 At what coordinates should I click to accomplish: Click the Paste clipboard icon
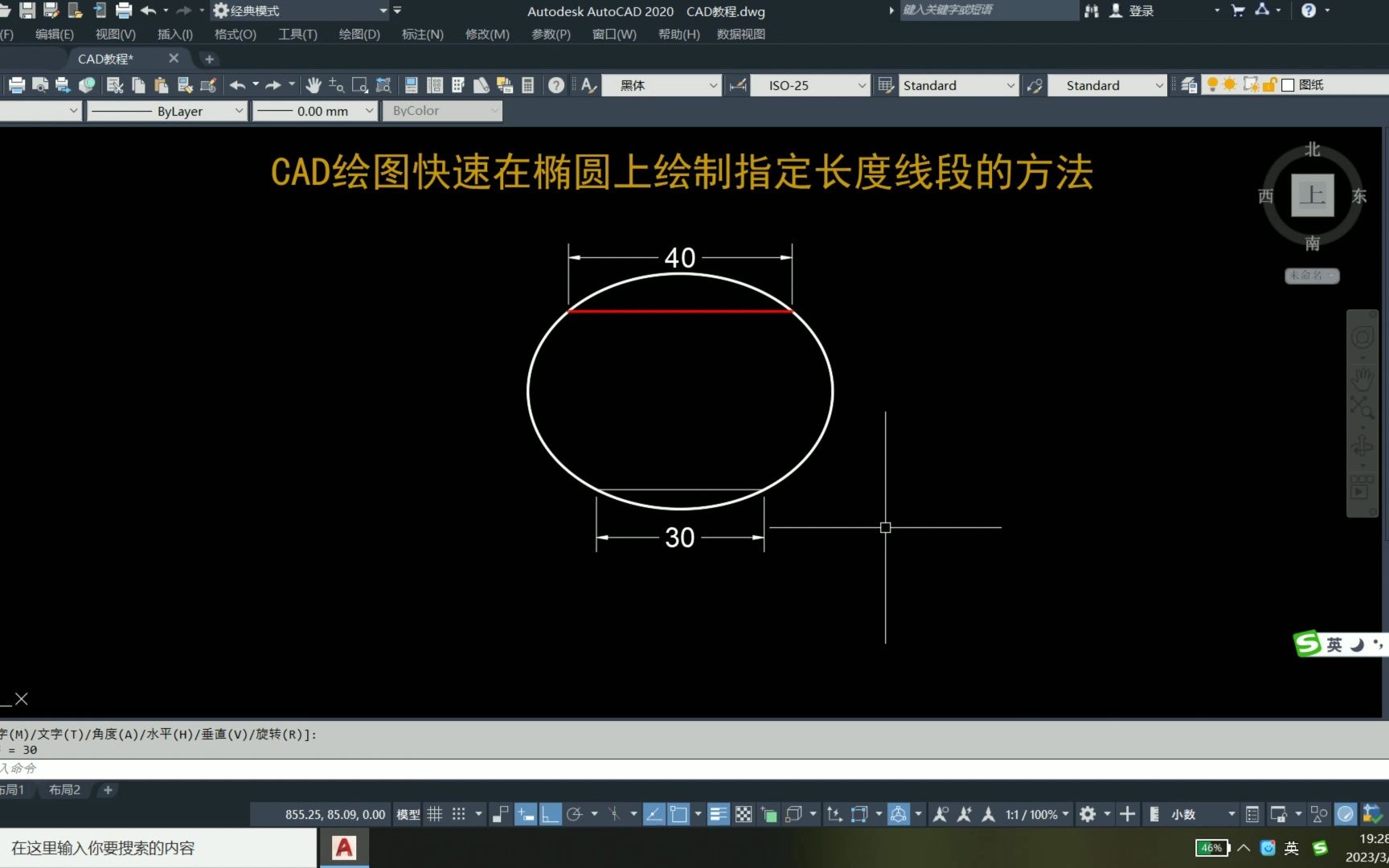[162, 85]
